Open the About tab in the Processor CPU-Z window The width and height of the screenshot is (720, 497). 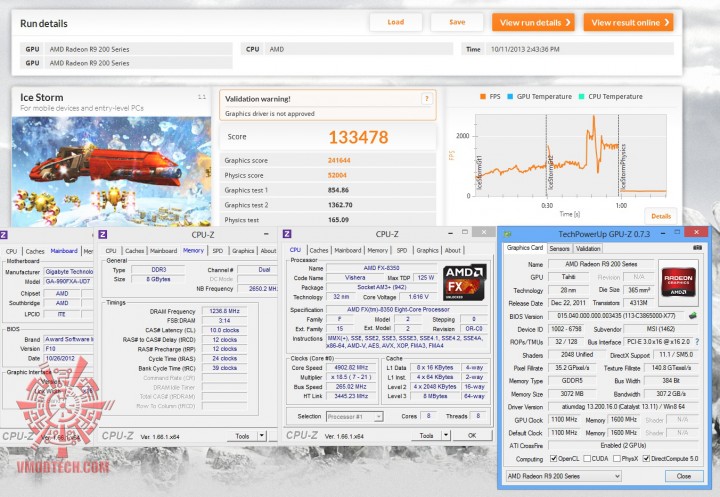[452, 250]
